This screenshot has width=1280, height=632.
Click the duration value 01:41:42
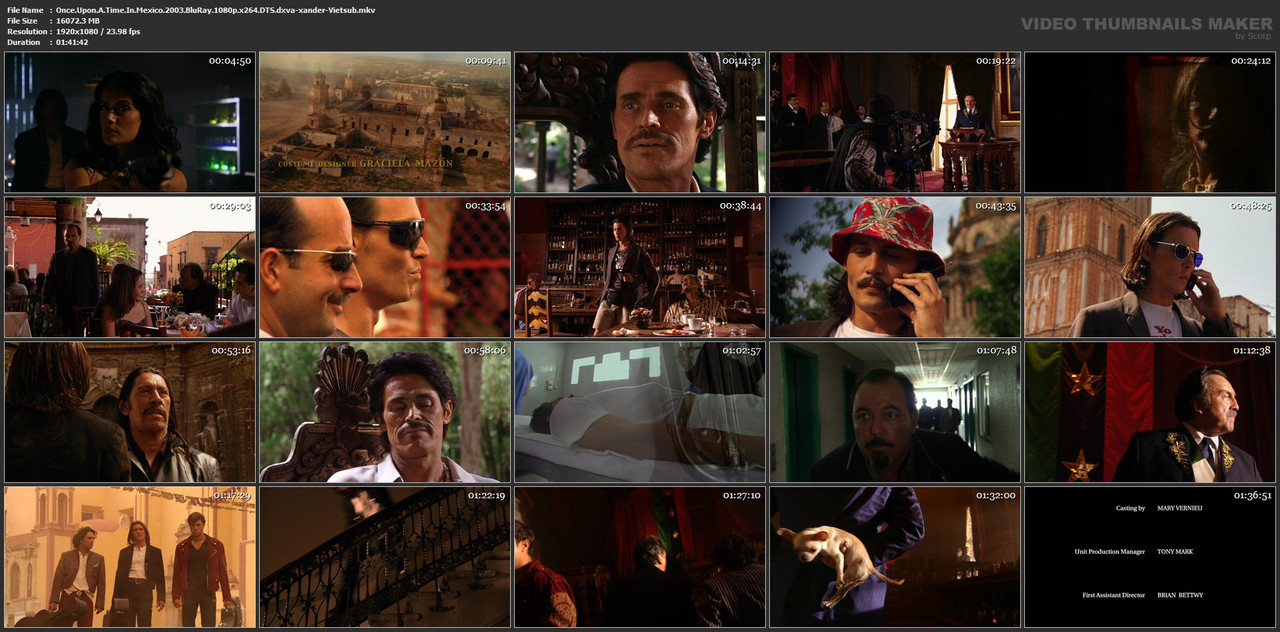click(x=72, y=42)
